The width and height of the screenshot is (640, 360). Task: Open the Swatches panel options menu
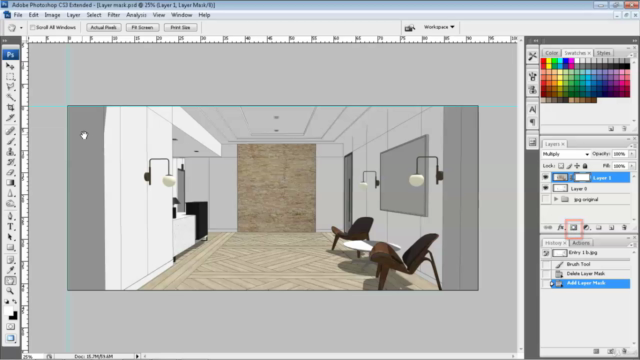[631, 55]
